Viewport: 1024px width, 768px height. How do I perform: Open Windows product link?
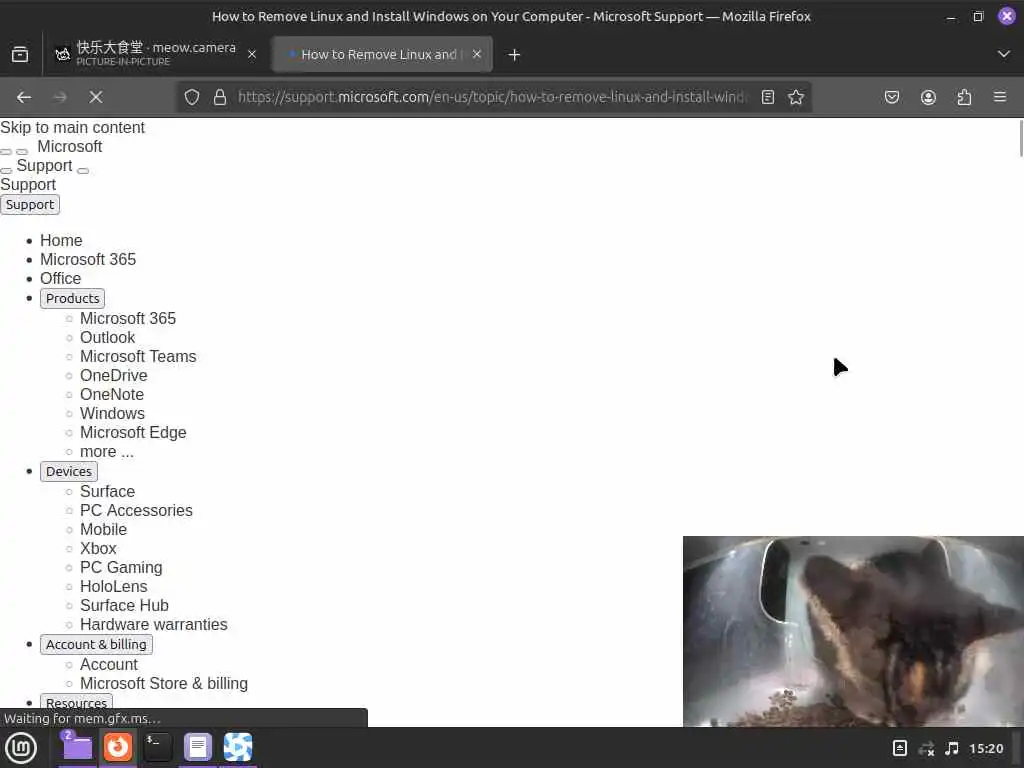pyautogui.click(x=112, y=413)
